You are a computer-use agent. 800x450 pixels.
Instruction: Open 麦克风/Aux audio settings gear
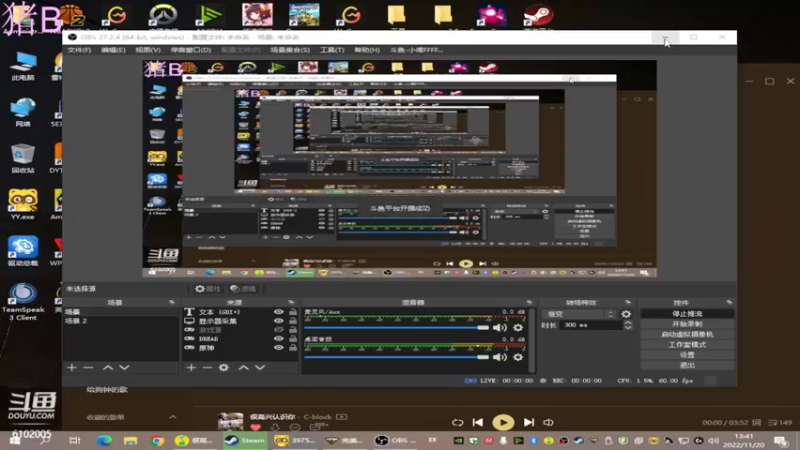518,328
